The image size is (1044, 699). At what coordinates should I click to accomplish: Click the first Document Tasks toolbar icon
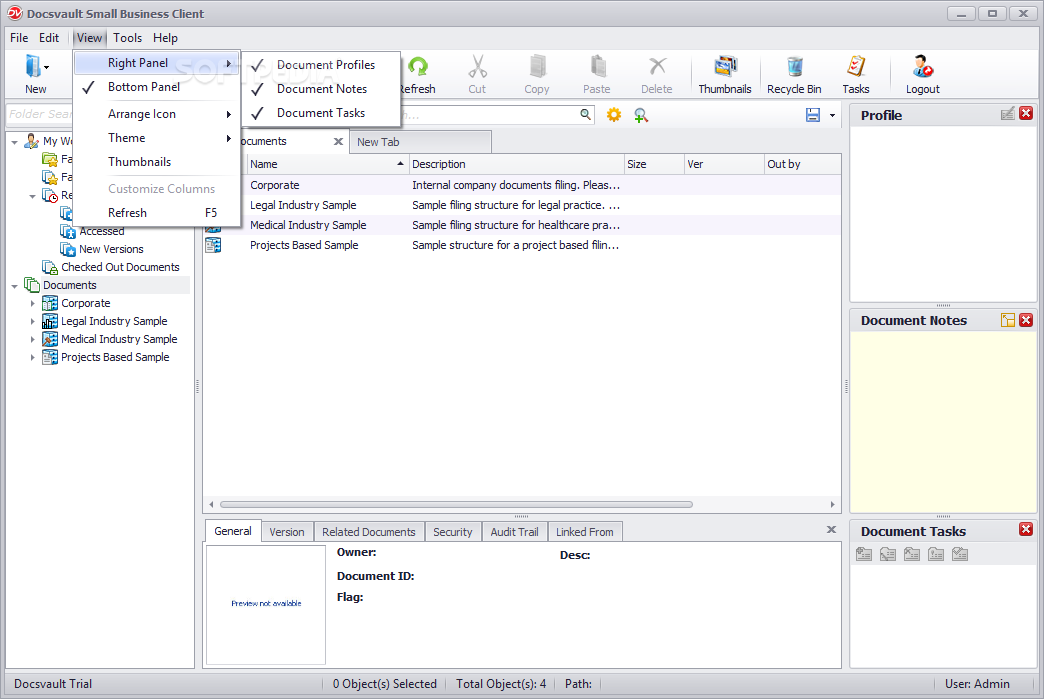[864, 554]
